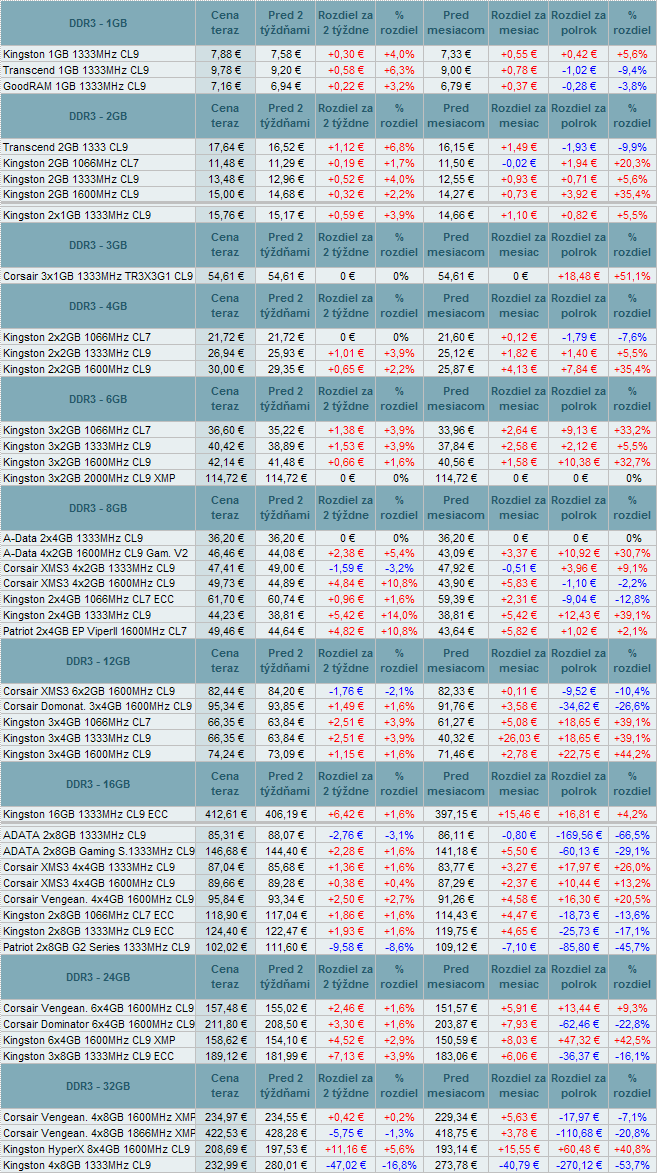Select the -270,12 € half-year difference cell
The height and width of the screenshot is (1173, 657).
[578, 1165]
